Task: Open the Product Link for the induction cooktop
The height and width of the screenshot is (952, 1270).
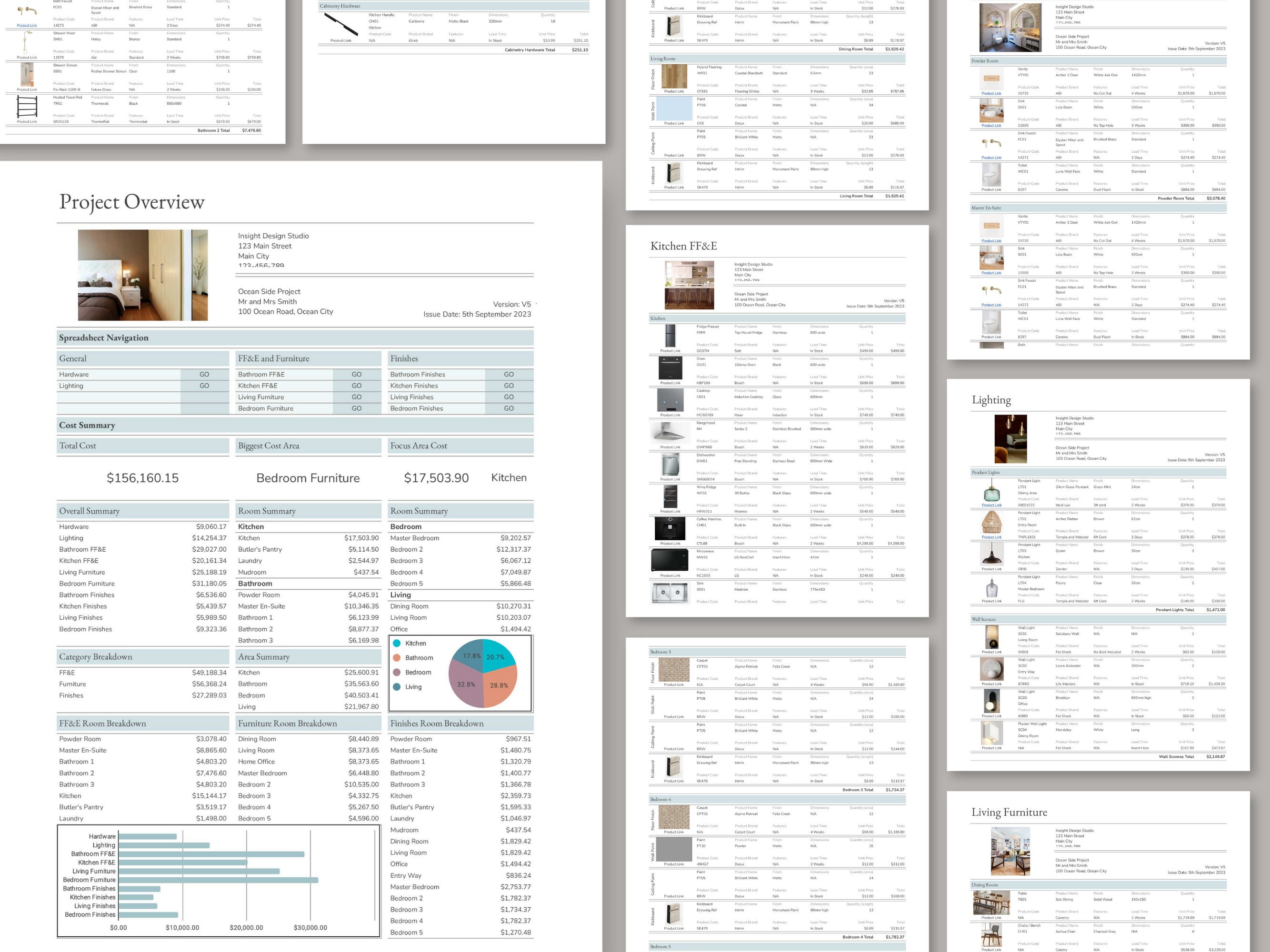Action: 670,414
